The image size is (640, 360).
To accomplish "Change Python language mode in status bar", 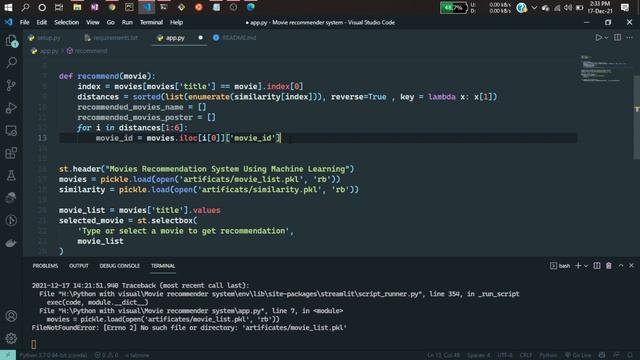I will [x=548, y=355].
